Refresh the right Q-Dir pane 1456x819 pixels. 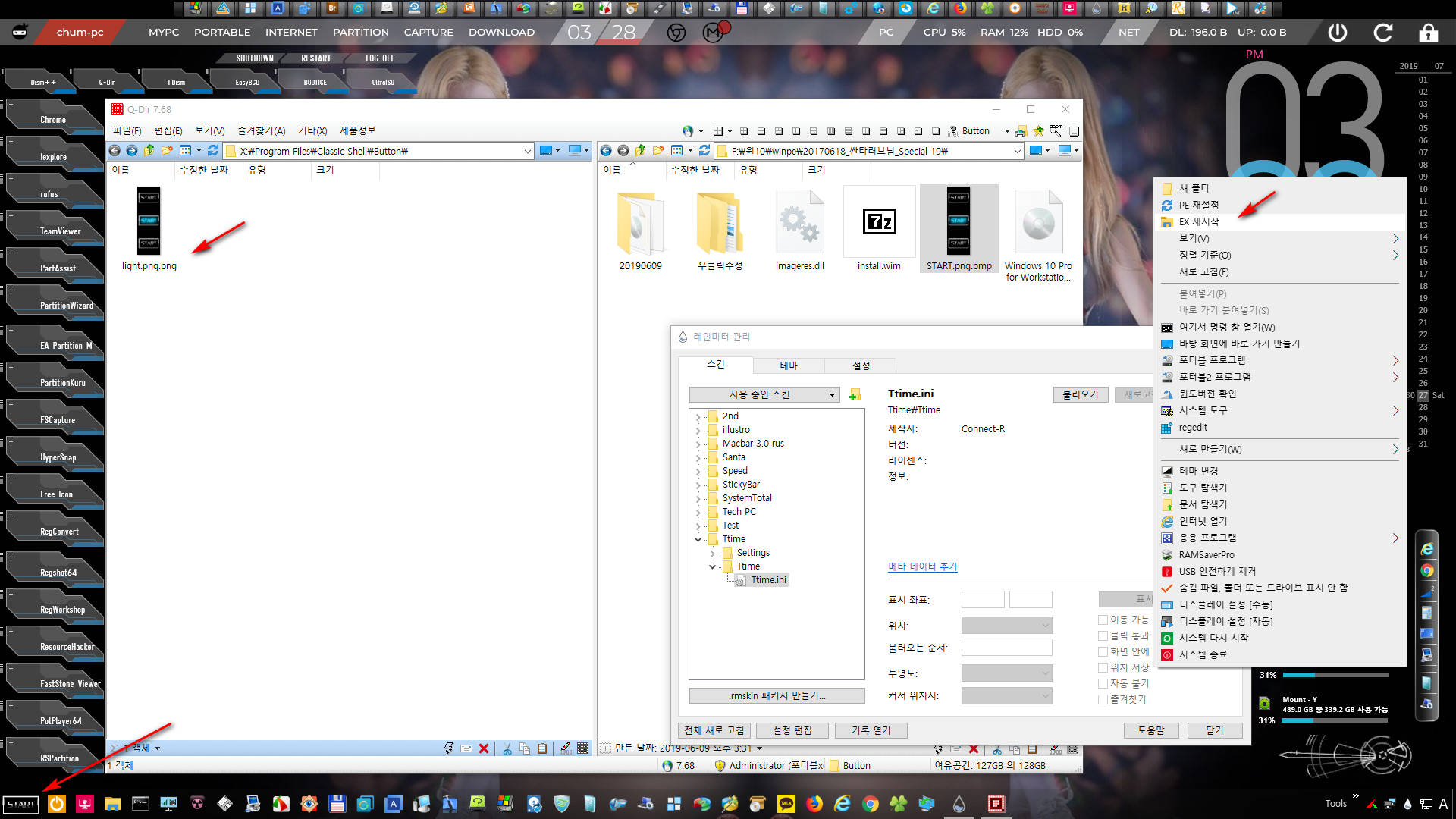pos(704,151)
